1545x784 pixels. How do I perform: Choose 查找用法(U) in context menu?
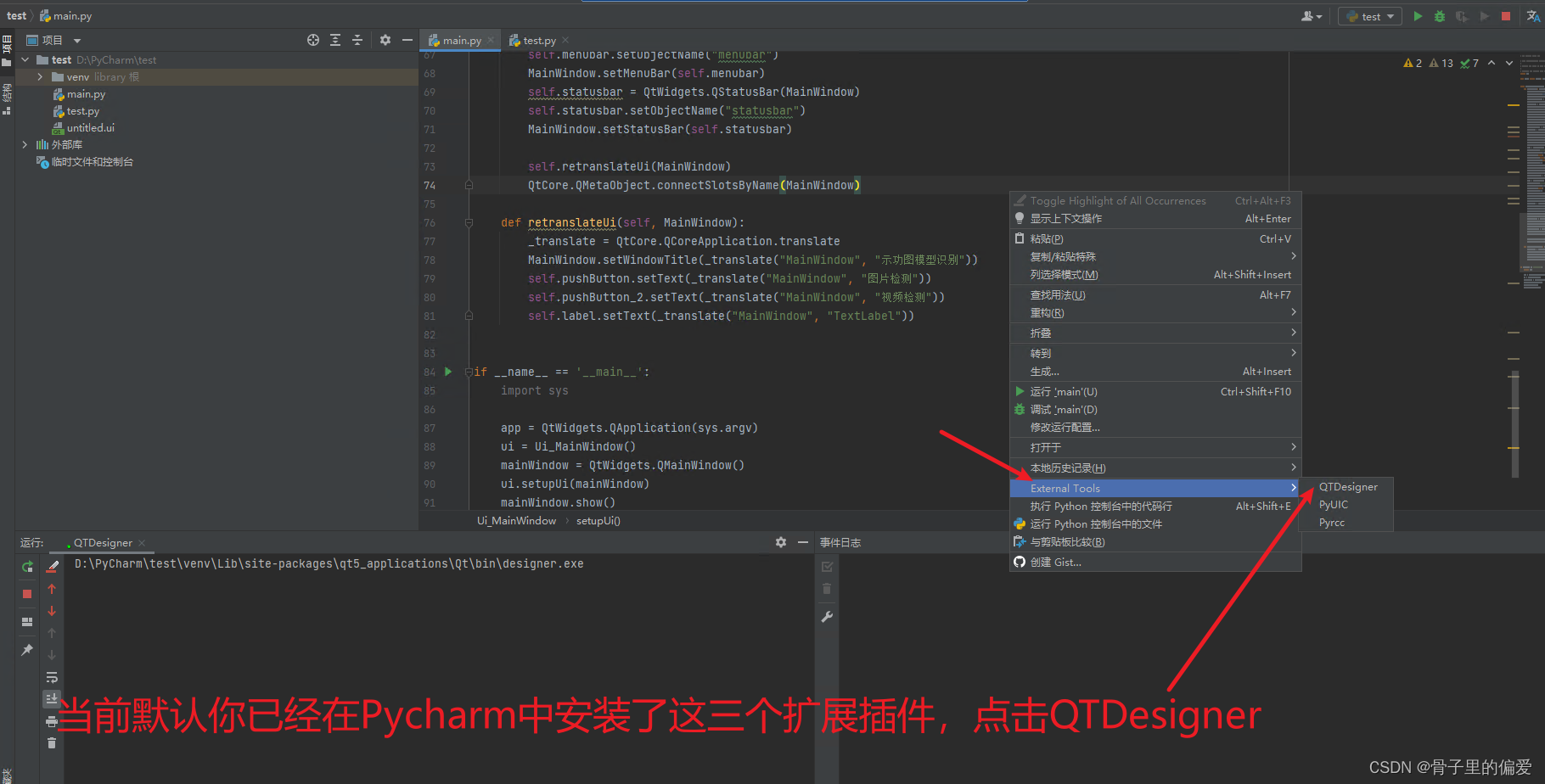(x=1155, y=295)
